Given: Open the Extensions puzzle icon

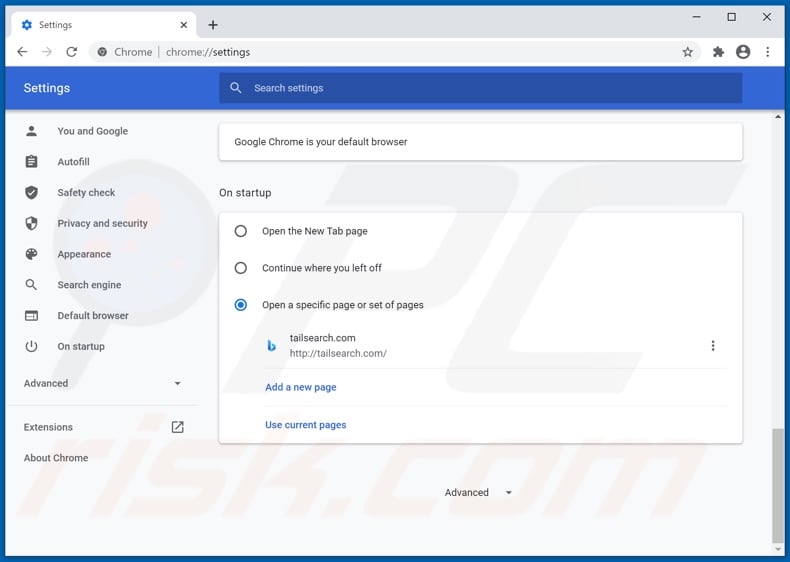Looking at the screenshot, I should tap(718, 52).
